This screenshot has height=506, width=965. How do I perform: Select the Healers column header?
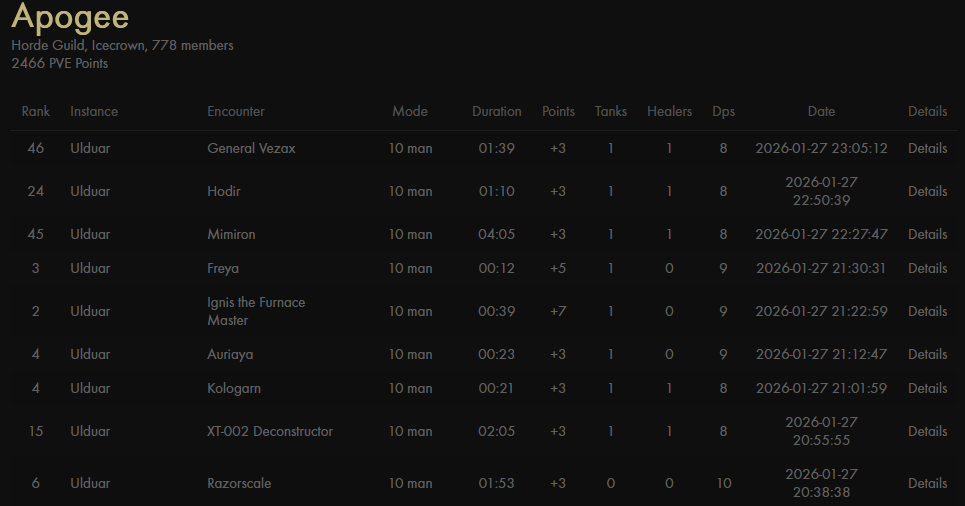670,111
